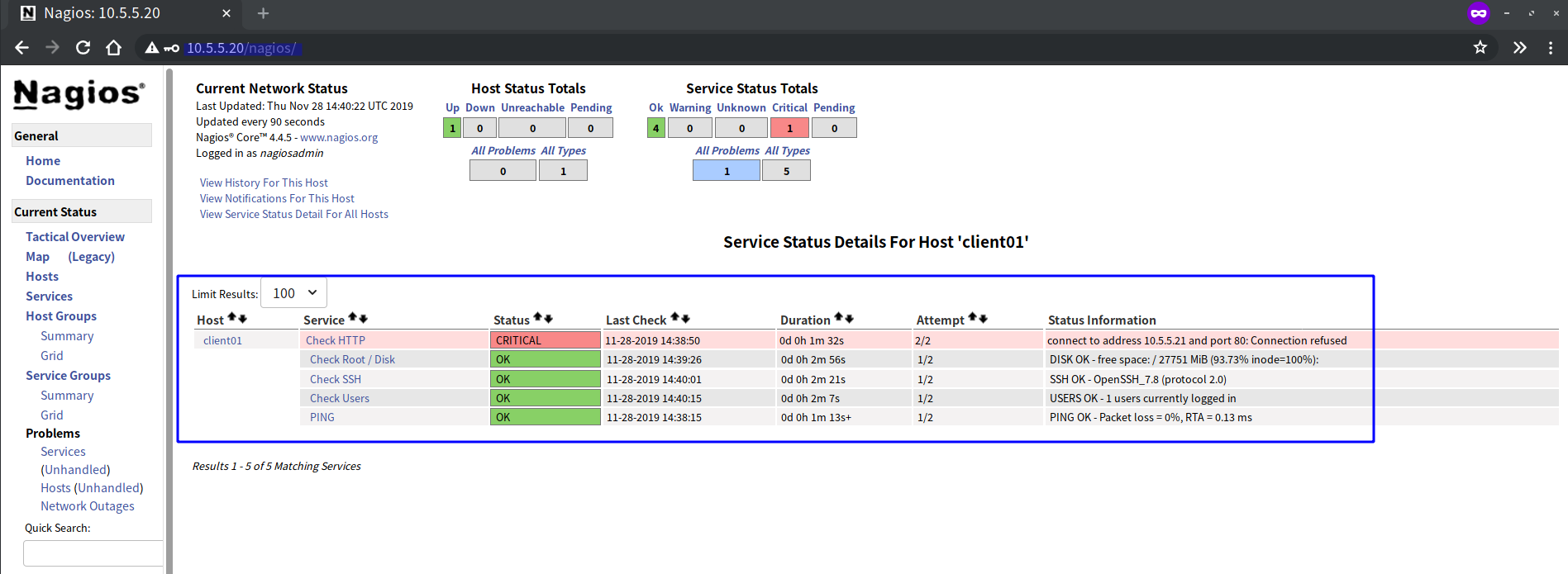
Task: Click the green Service Ok count box
Action: pos(655,128)
